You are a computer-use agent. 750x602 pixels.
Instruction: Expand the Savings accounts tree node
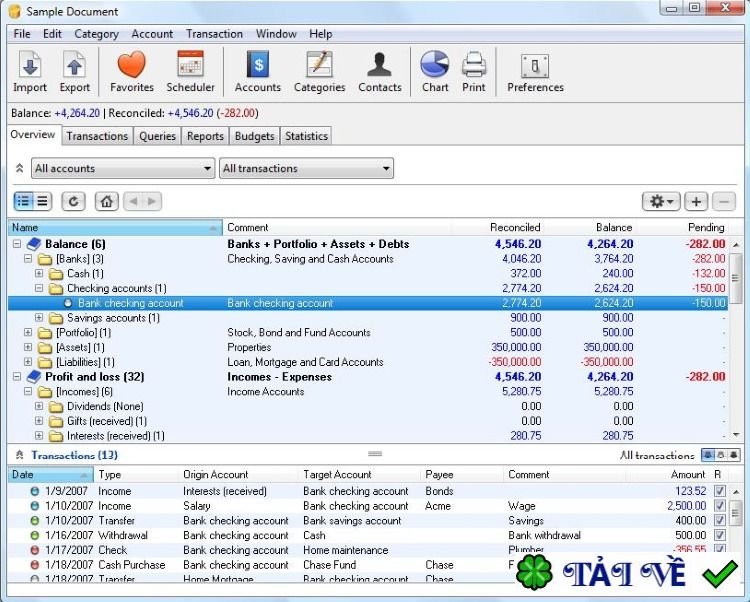40,318
